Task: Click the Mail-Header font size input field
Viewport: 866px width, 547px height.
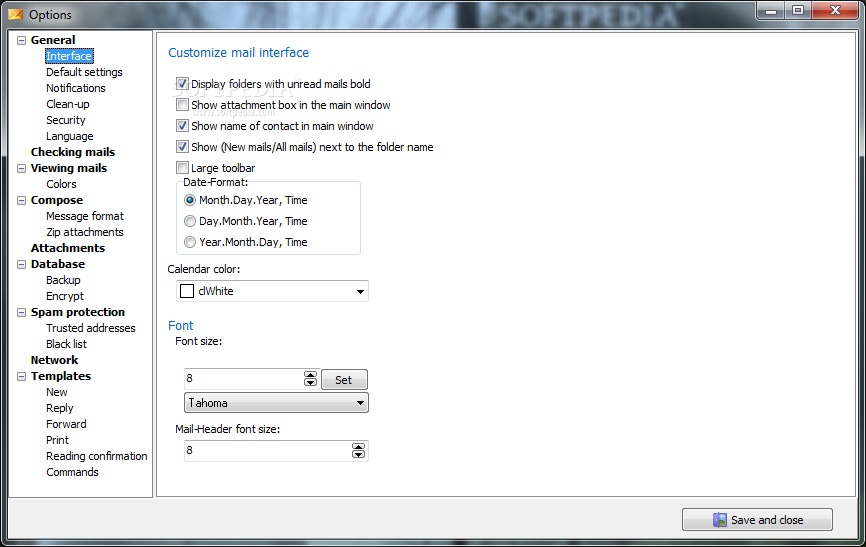Action: pyautogui.click(x=268, y=451)
